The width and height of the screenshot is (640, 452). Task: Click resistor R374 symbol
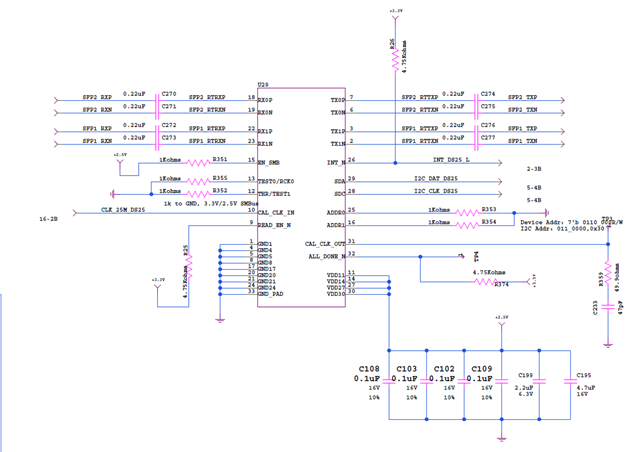(485, 282)
